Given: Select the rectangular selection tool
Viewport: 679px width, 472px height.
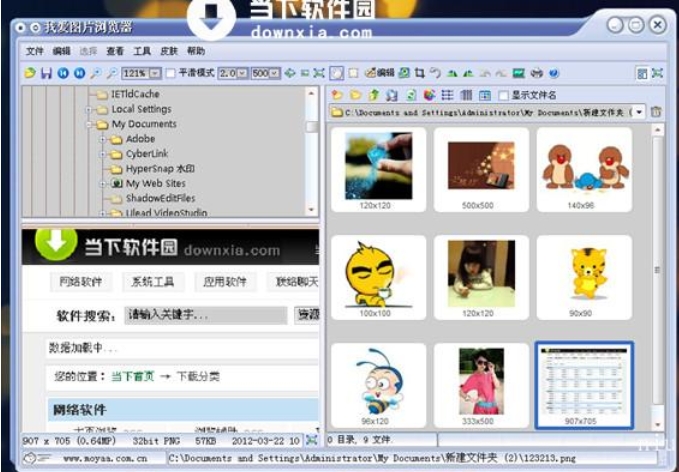Looking at the screenshot, I should [x=353, y=73].
